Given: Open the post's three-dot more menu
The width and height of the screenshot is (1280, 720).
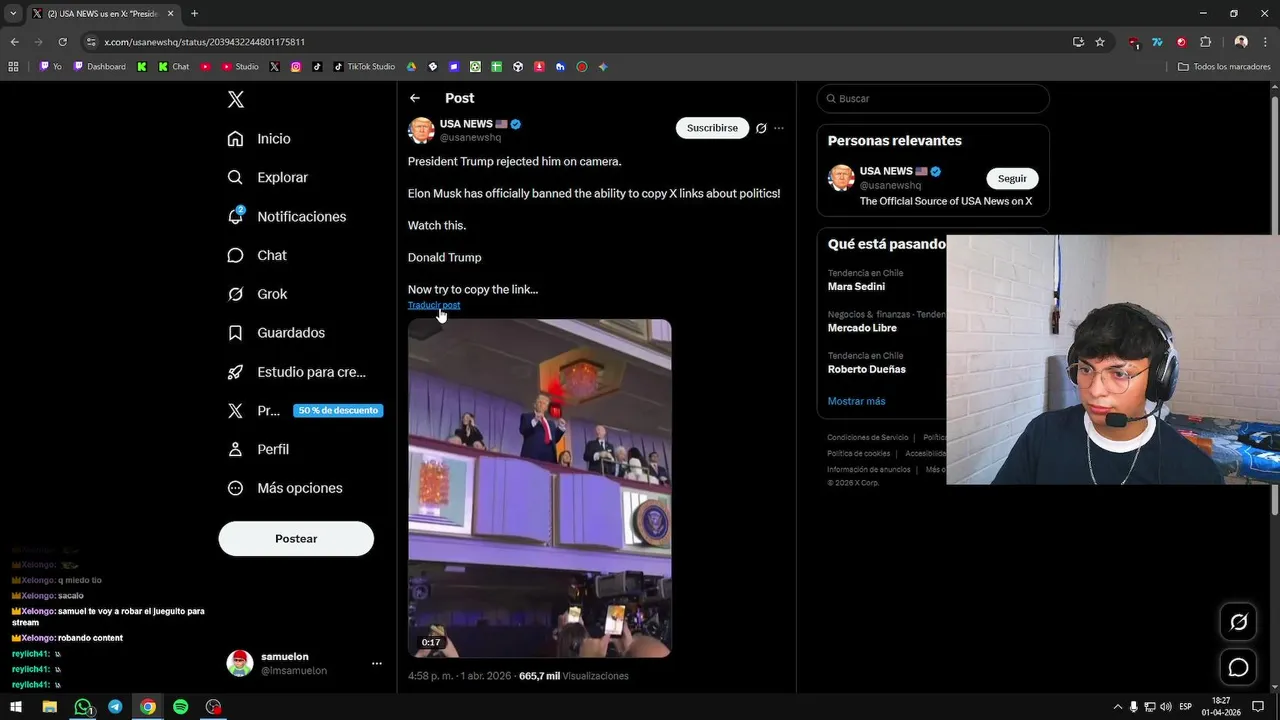Looking at the screenshot, I should point(779,128).
